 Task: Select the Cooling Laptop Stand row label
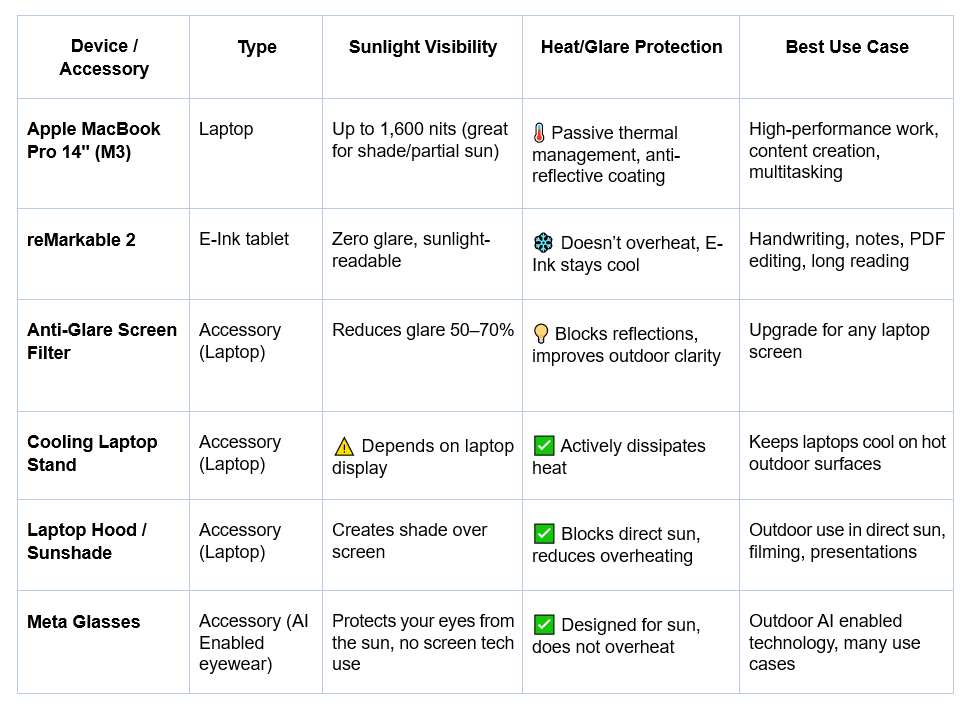(x=92, y=453)
